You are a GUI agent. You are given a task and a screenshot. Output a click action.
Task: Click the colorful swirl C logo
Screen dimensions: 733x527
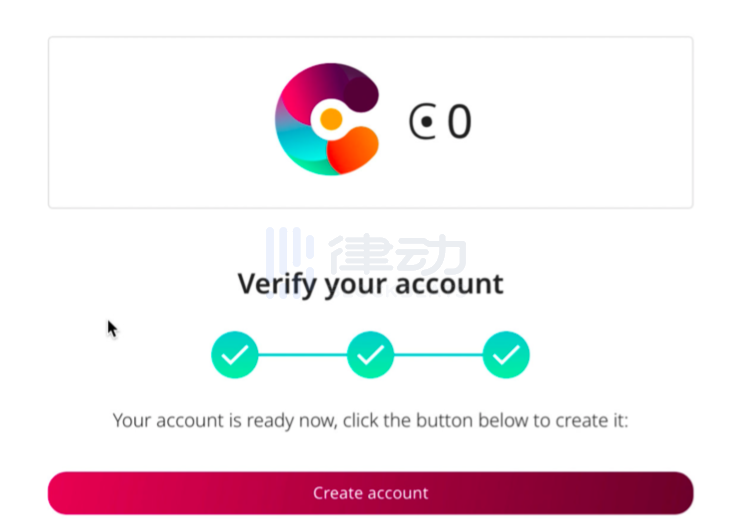coord(327,119)
